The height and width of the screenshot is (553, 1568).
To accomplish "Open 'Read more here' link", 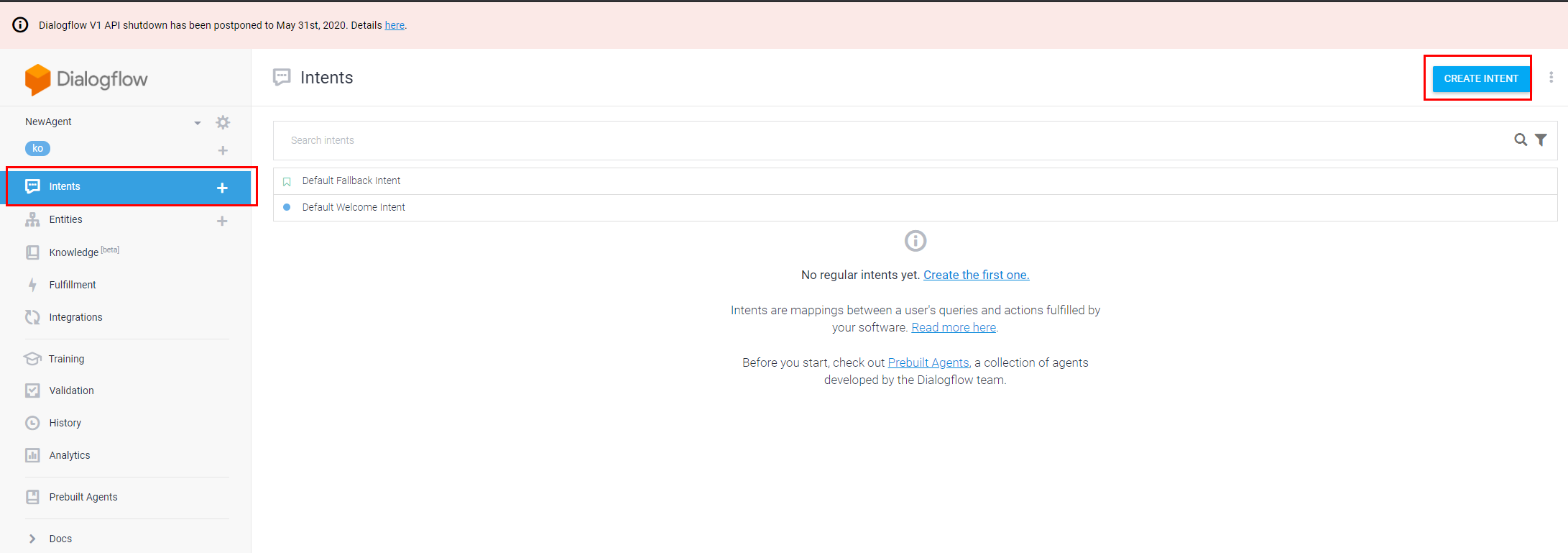I will click(x=954, y=327).
